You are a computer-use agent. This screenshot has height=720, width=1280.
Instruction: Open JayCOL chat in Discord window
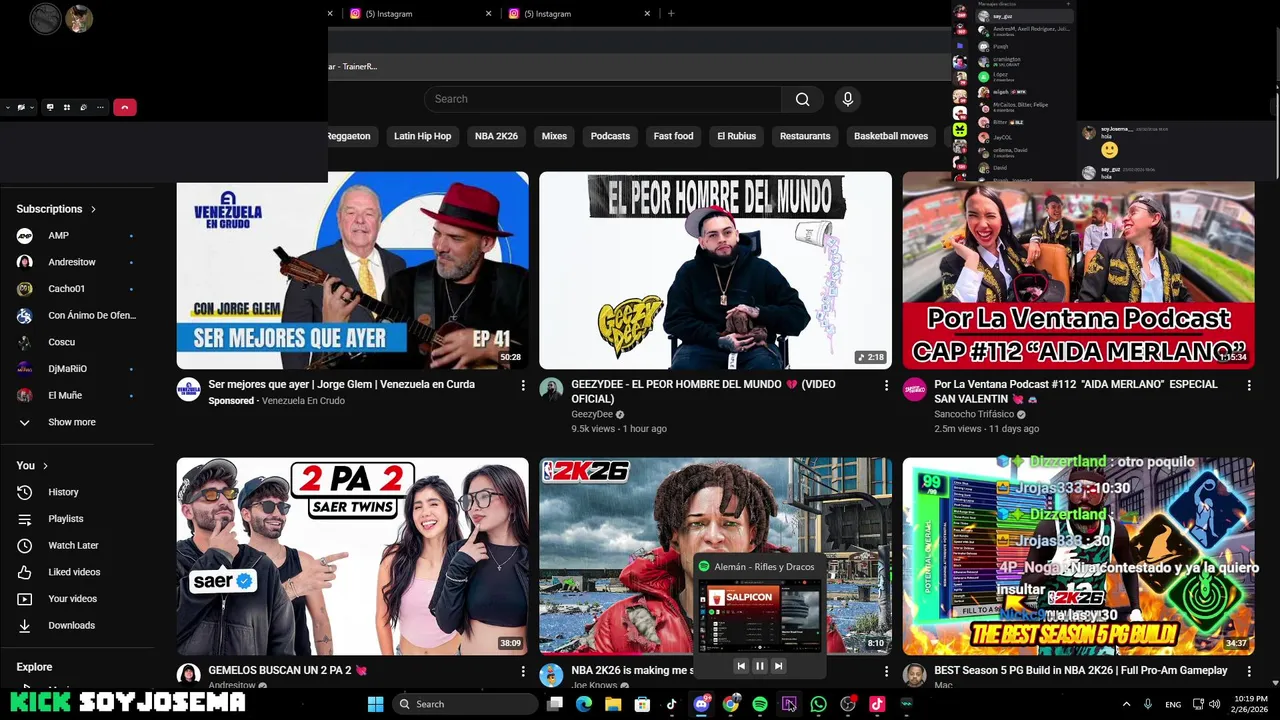(x=1023, y=137)
